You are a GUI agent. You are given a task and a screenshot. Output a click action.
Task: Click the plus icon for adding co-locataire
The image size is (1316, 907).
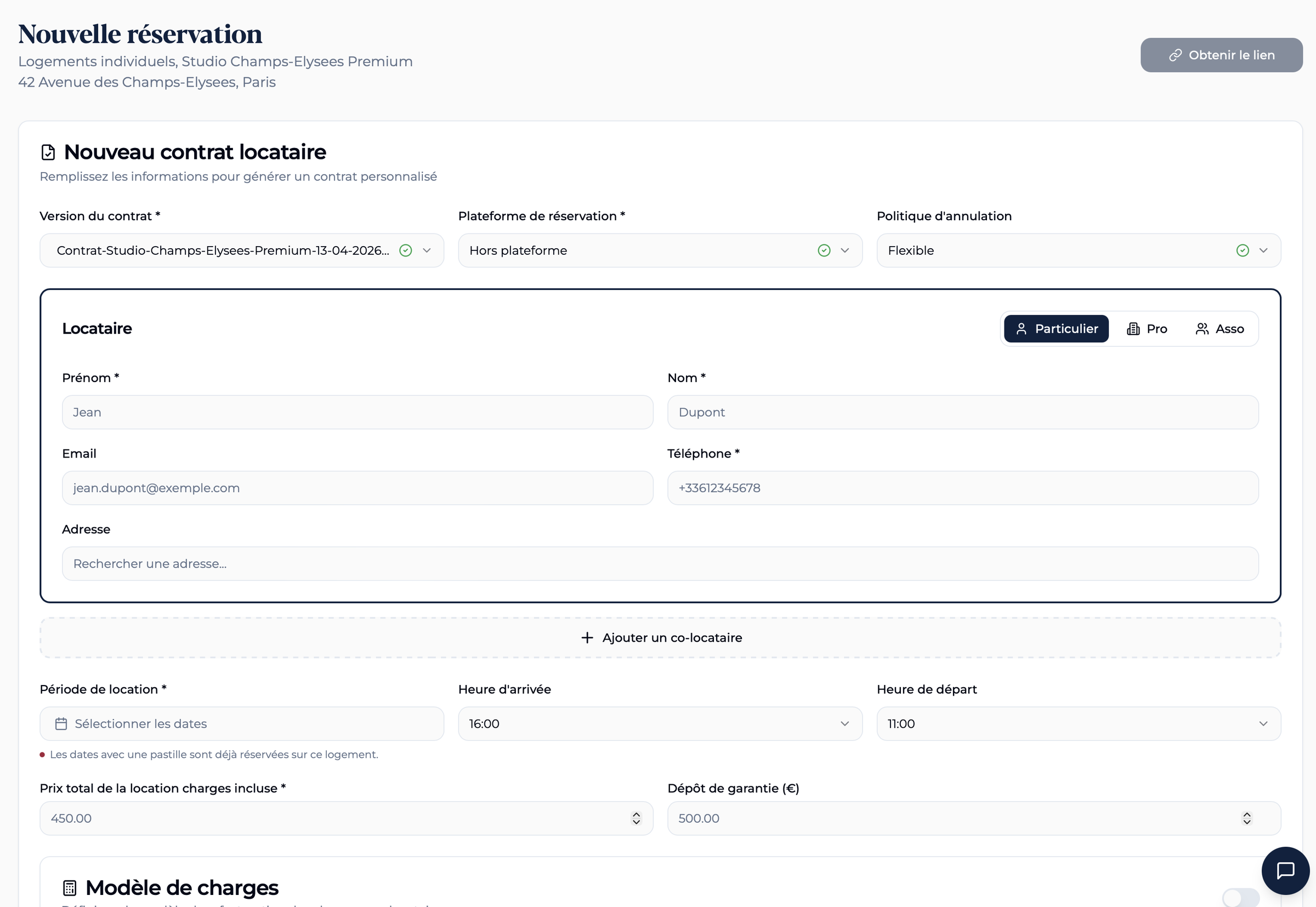(x=587, y=637)
